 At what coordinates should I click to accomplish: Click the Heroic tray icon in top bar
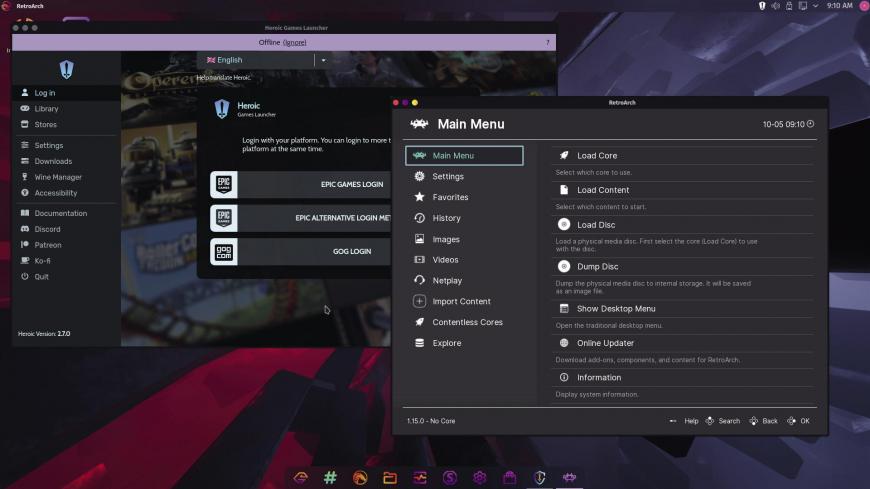(x=762, y=6)
